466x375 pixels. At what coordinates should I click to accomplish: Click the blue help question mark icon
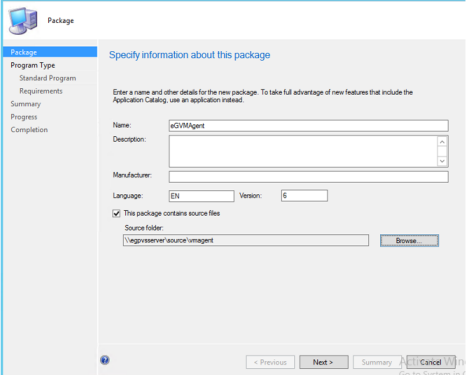(x=105, y=360)
